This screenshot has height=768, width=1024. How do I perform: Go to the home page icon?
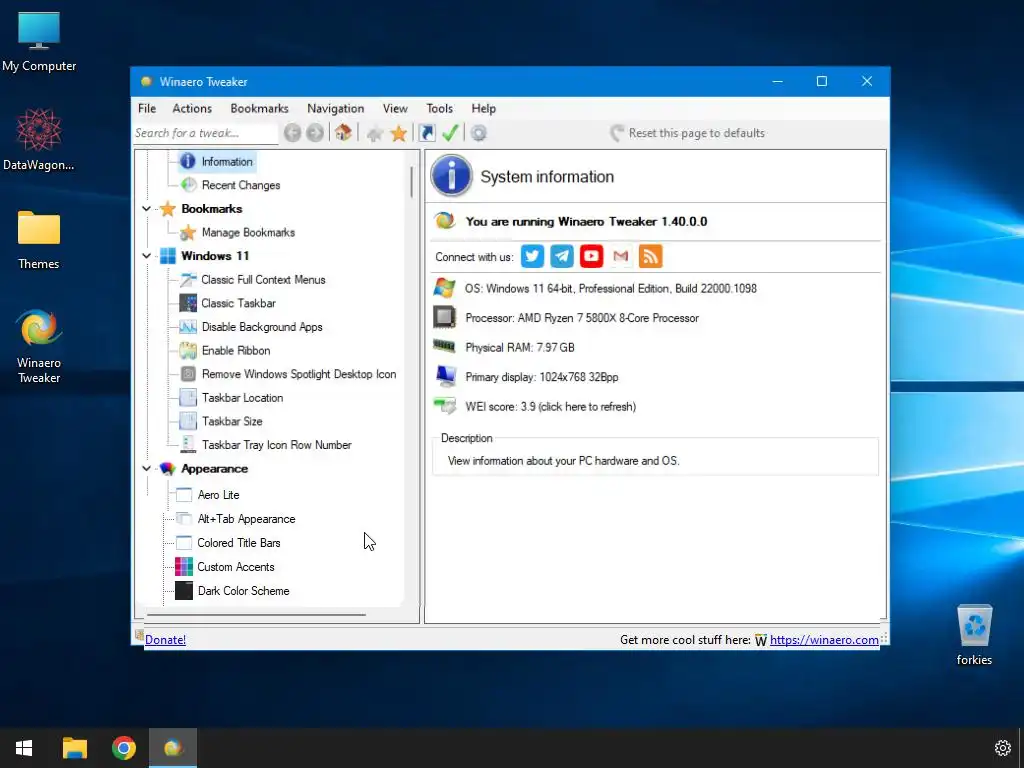coord(344,133)
